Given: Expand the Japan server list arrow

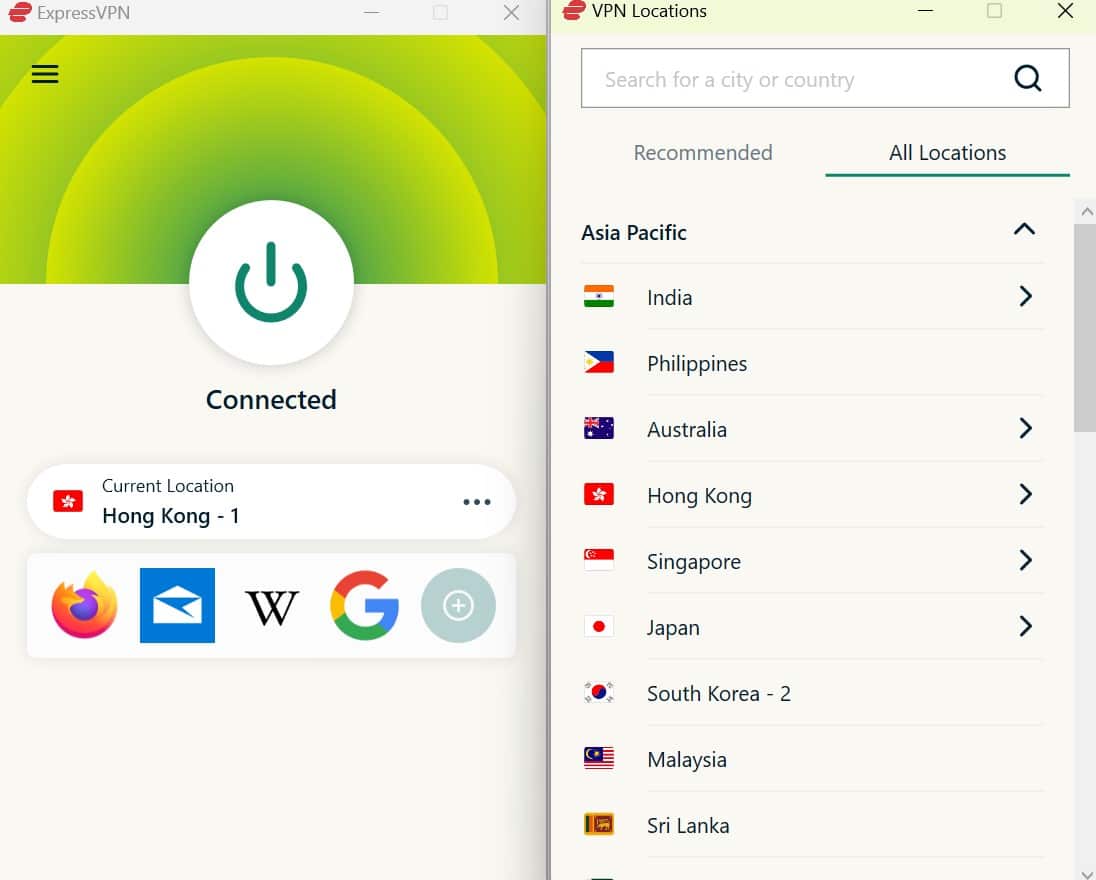Looking at the screenshot, I should point(1025,626).
